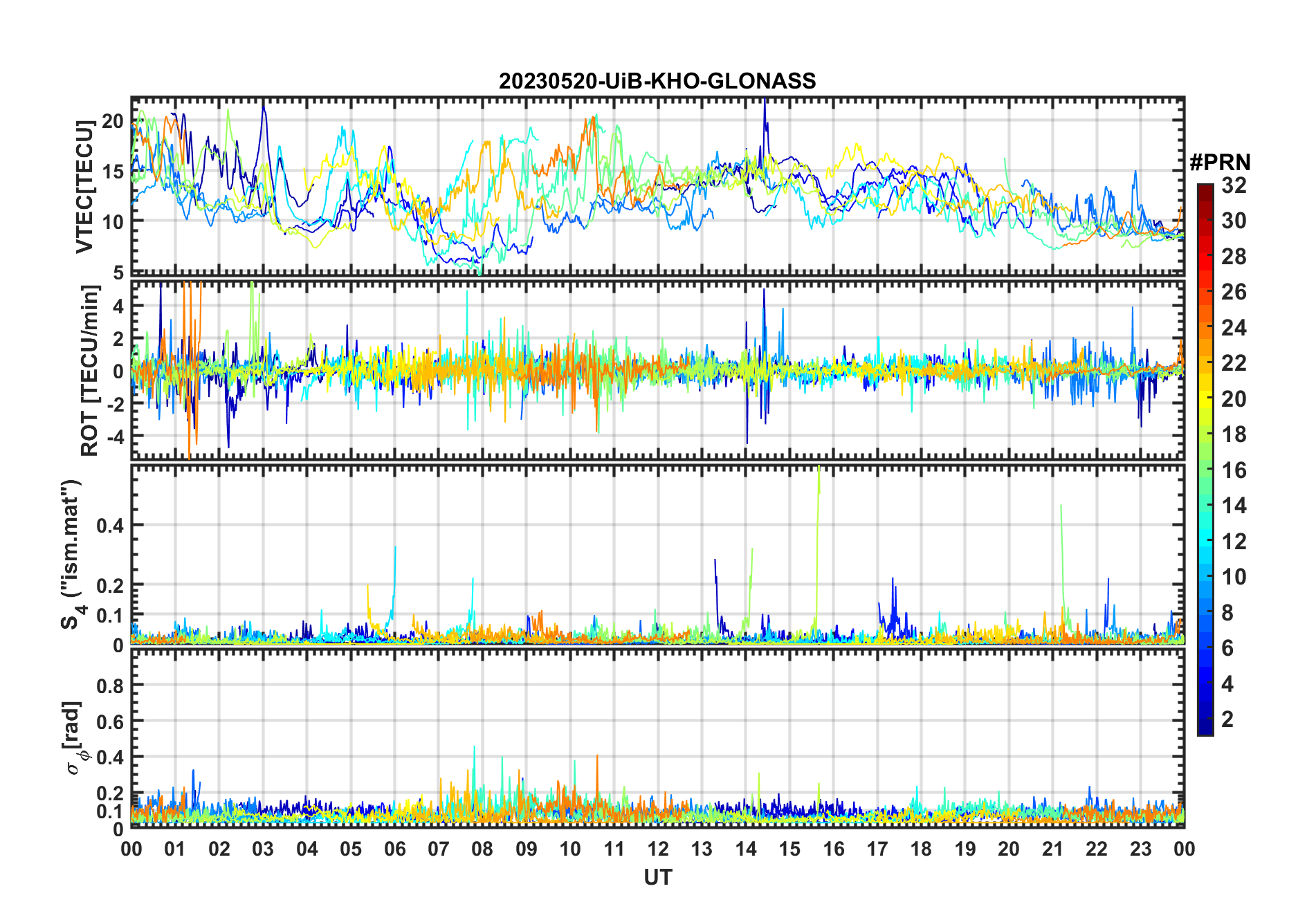Screen dimensions: 1316x920
Task: Click the 15 hour tick on x-axis
Action: [x=789, y=849]
